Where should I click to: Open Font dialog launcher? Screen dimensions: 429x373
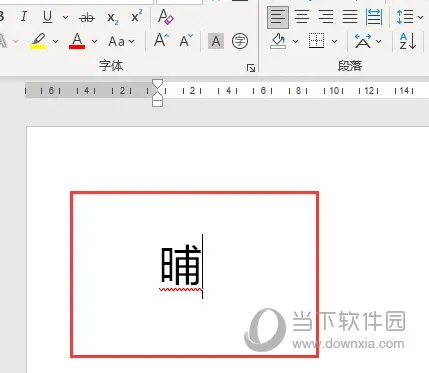251,68
